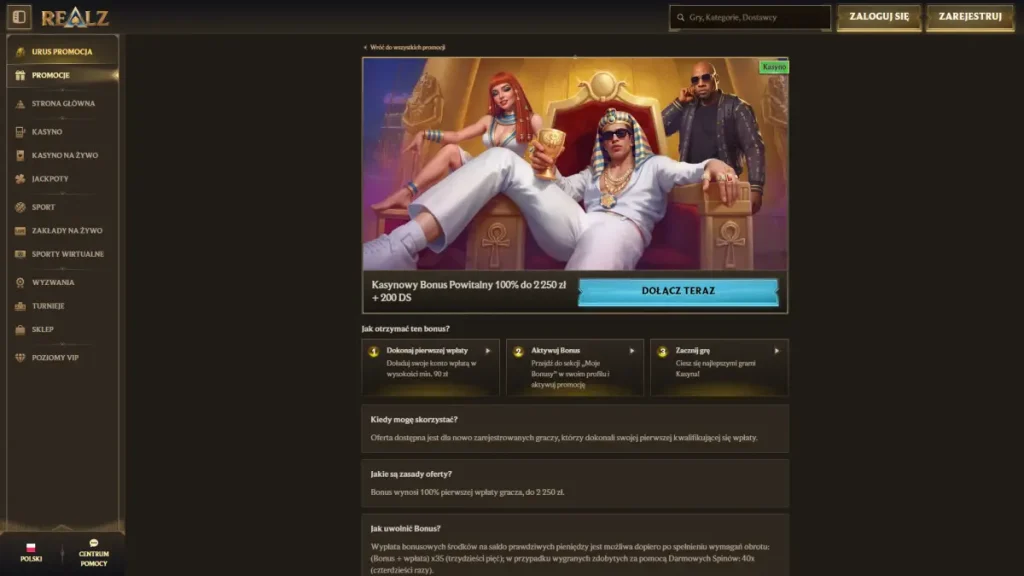Click the Wyzwania medal icon

point(20,282)
